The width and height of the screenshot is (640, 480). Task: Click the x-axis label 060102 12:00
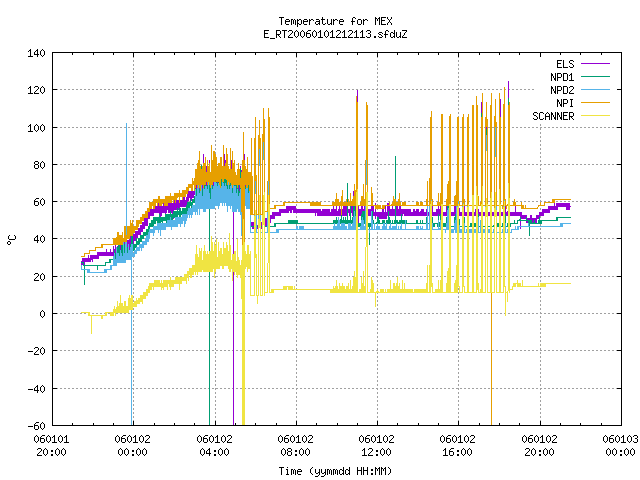(x=377, y=446)
